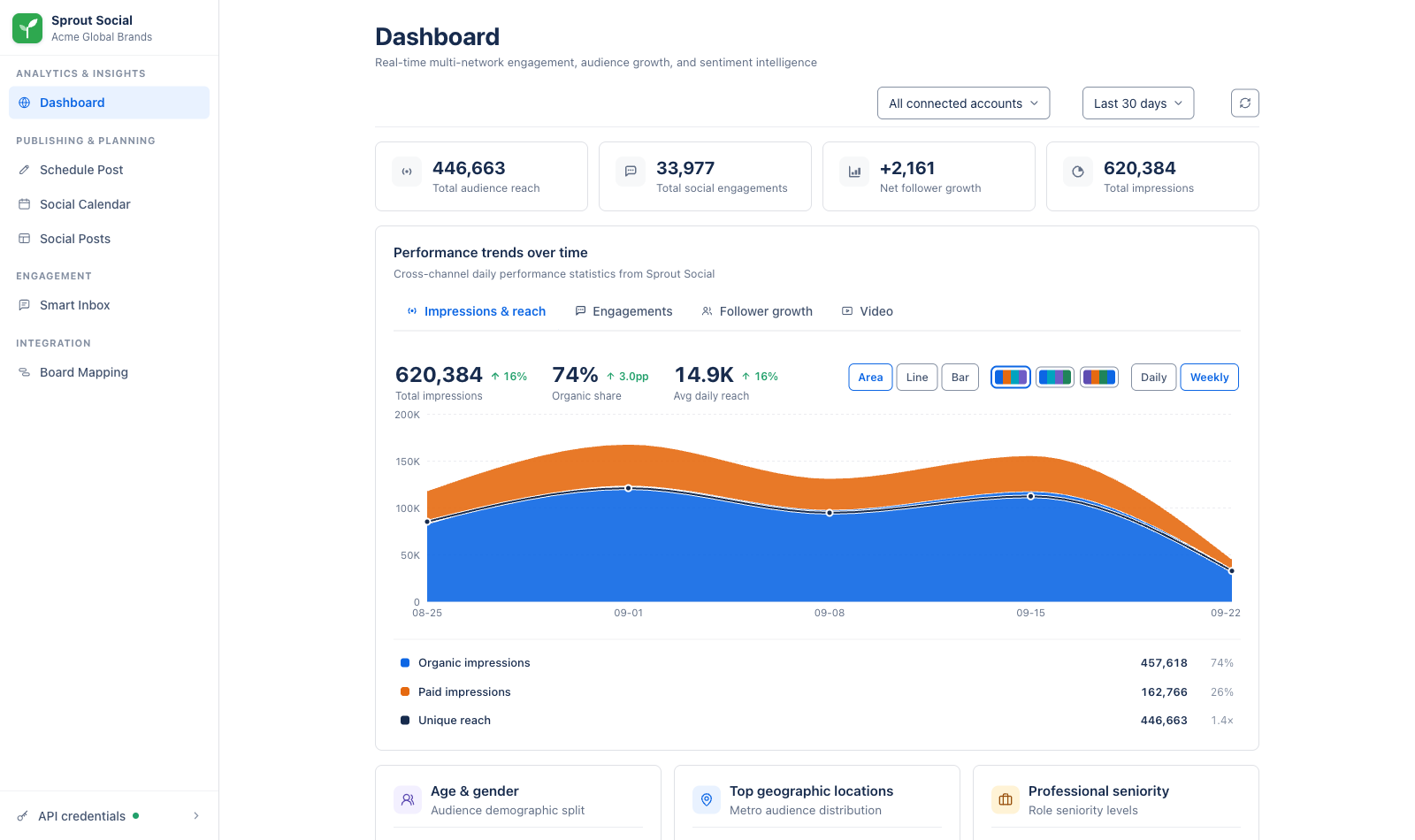Click the Total audience reach icon
Viewport: 1415px width, 840px height.
[407, 172]
